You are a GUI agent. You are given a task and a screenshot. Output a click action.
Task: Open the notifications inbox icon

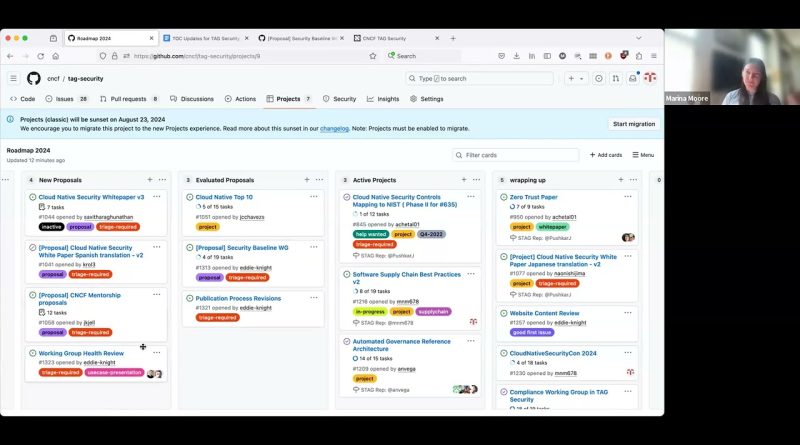coord(633,79)
